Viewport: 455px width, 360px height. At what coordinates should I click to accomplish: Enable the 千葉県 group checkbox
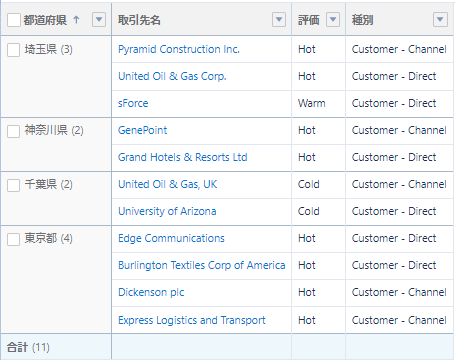tap(13, 185)
